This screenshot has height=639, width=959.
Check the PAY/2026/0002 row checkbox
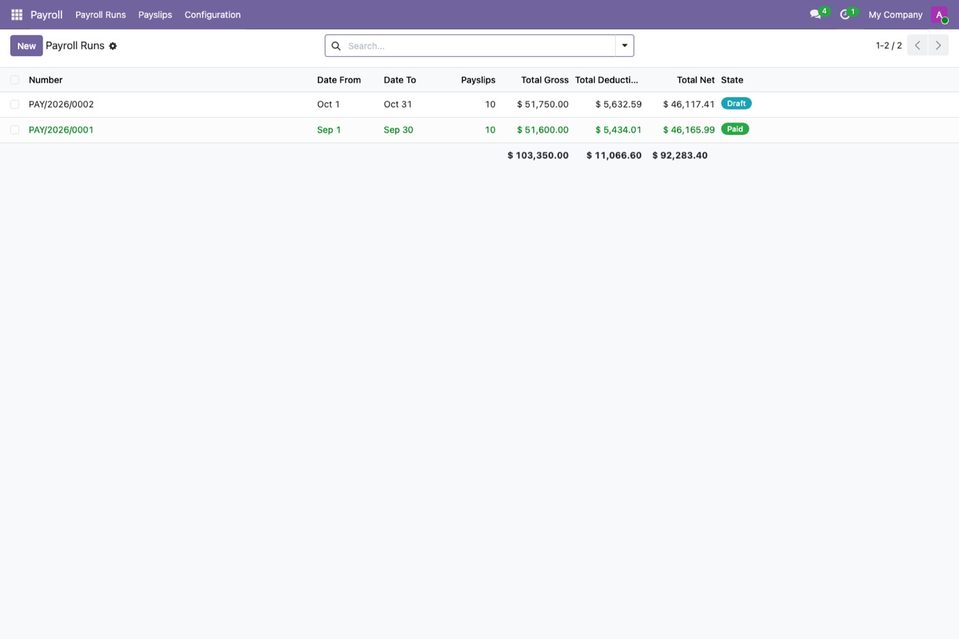[15, 105]
